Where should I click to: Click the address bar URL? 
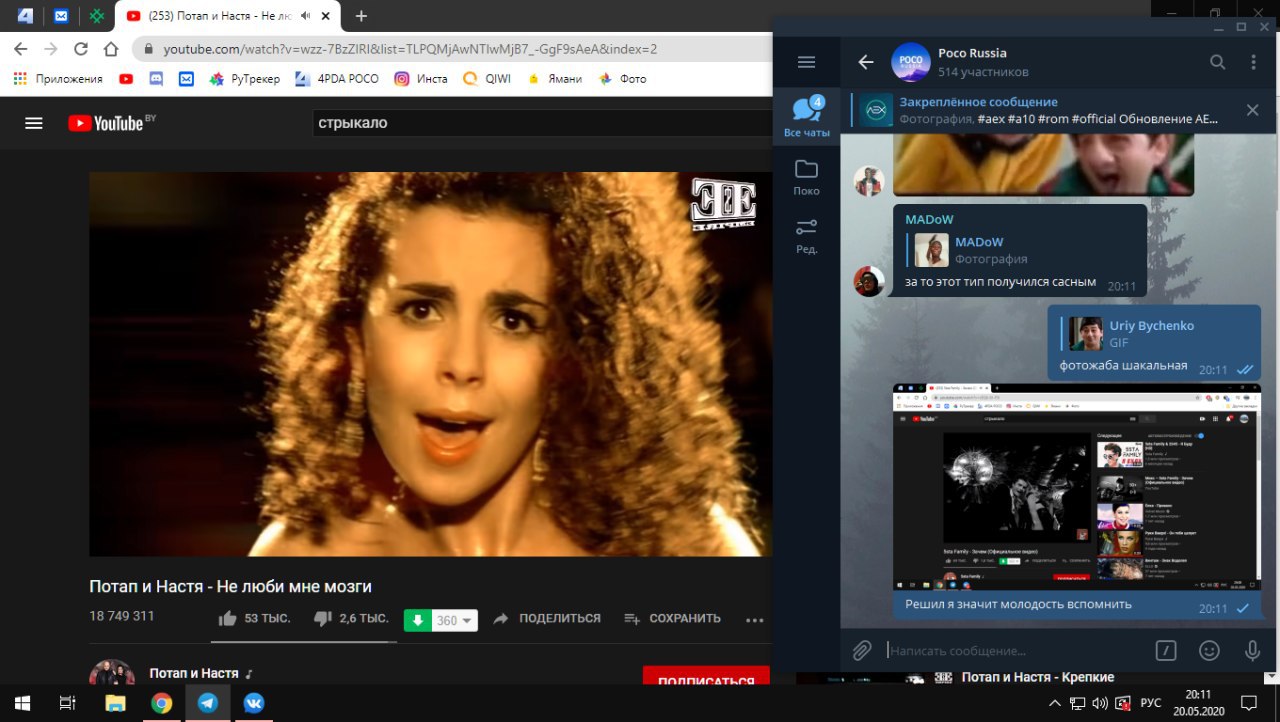pos(410,49)
